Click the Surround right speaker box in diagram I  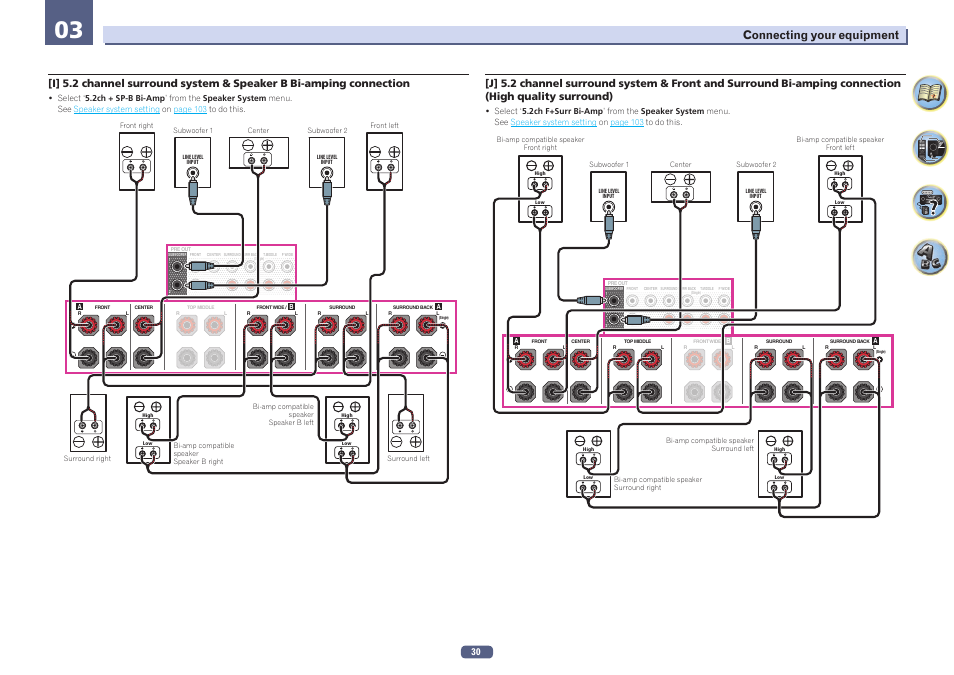tap(88, 423)
